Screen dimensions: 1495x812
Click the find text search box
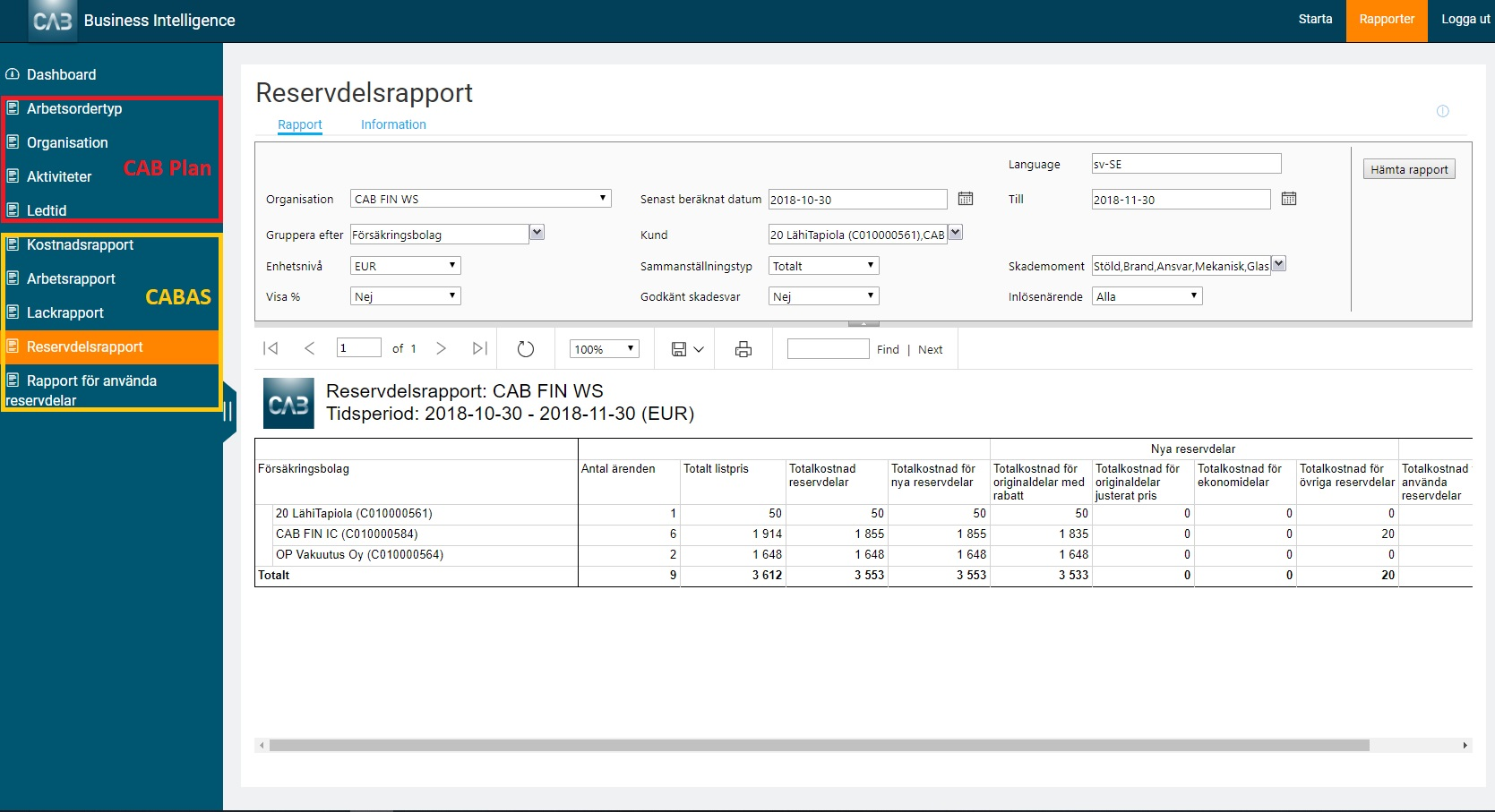pos(828,349)
